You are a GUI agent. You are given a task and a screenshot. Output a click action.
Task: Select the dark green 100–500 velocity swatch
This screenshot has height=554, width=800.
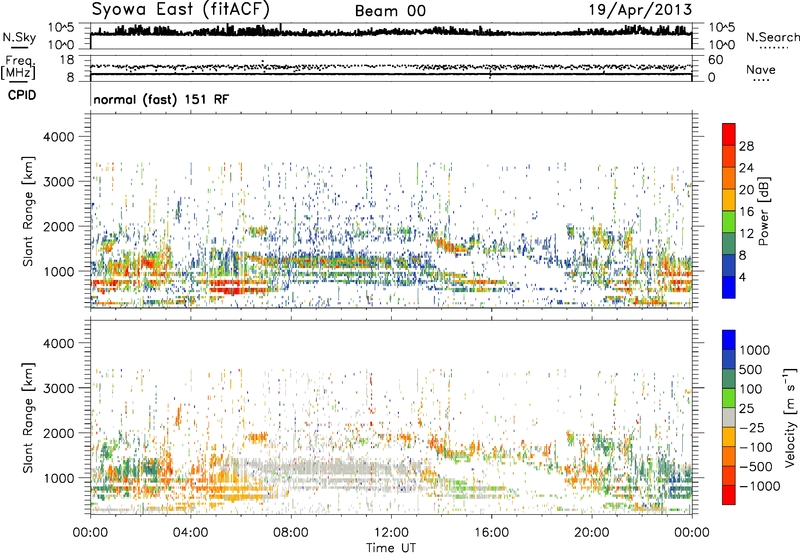coord(729,379)
